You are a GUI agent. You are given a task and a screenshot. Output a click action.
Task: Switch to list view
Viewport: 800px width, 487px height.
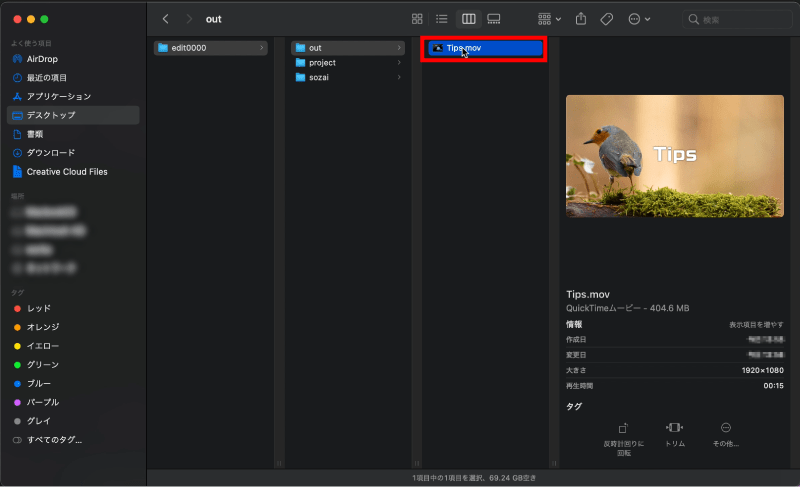(x=442, y=19)
